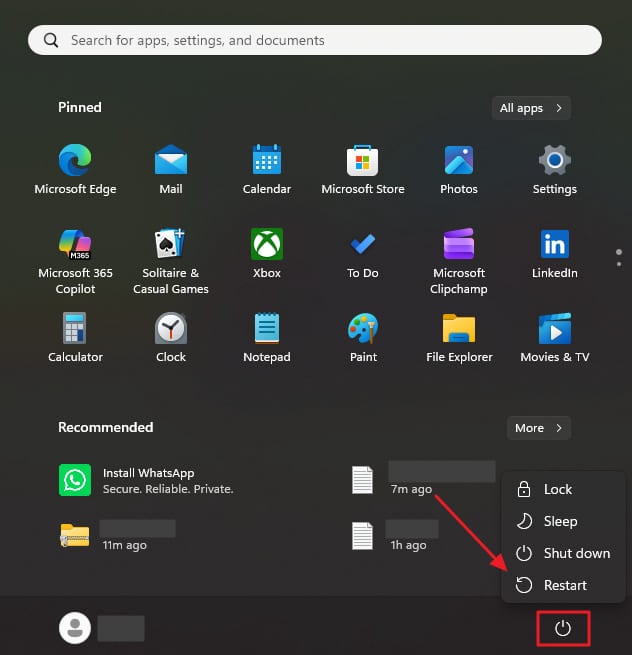Open the Xbox app
The image size is (632, 655).
click(x=267, y=254)
